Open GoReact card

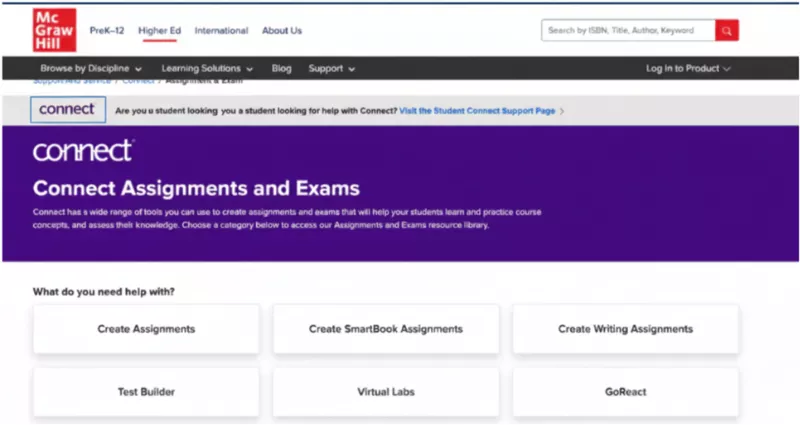pos(626,392)
